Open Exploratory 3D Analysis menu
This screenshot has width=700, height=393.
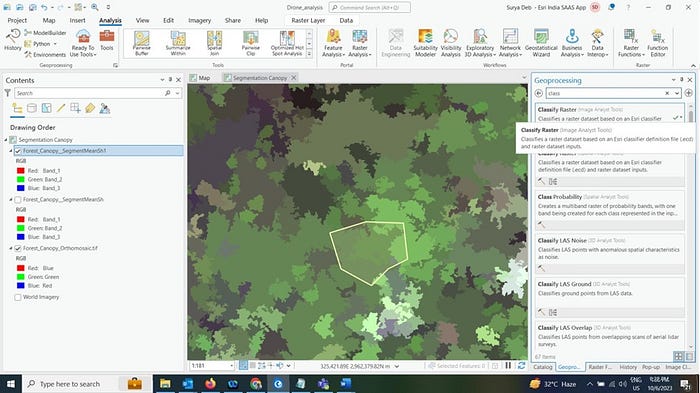[480, 43]
